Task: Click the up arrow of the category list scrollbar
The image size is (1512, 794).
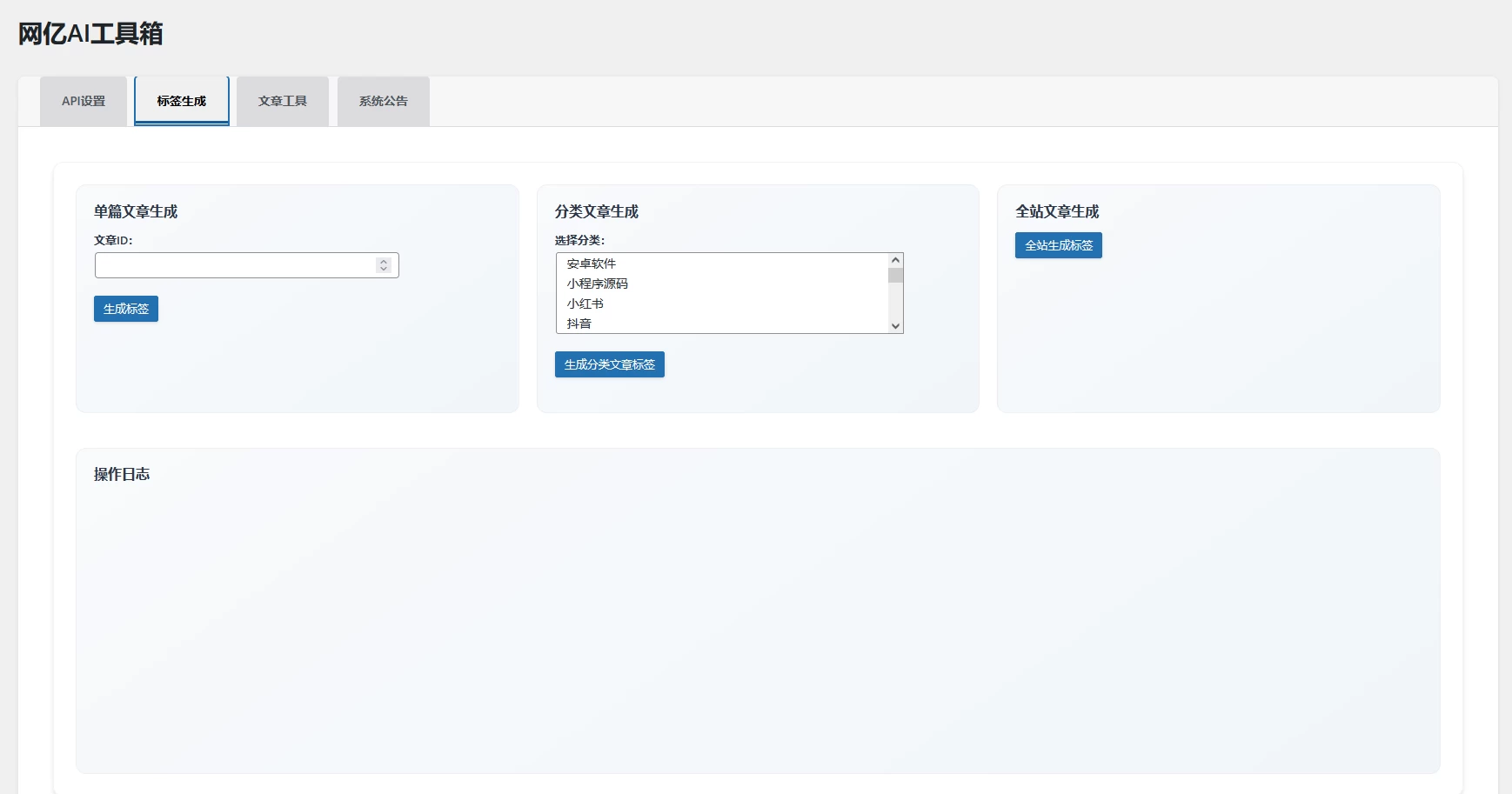Action: click(x=895, y=258)
